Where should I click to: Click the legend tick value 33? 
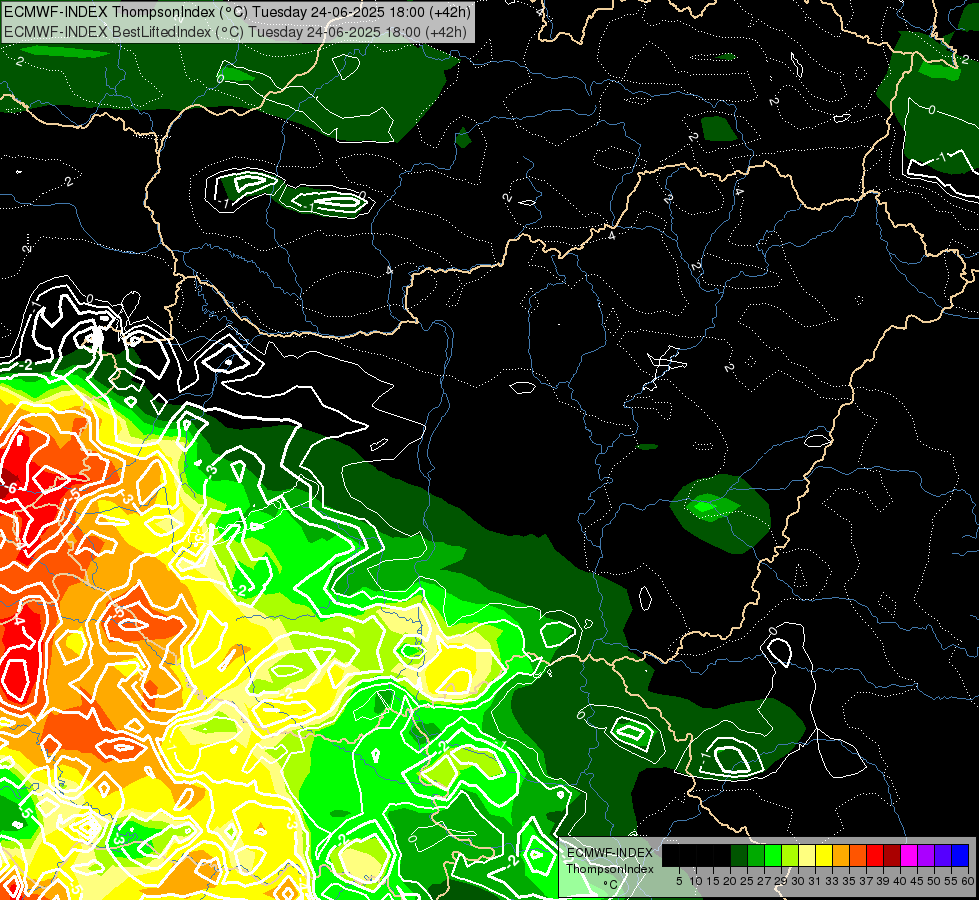click(832, 881)
